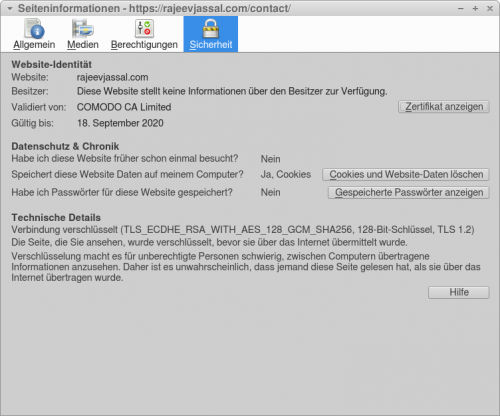Switch to the Allgemein tab label
This screenshot has height=416, width=500.
(x=34, y=45)
